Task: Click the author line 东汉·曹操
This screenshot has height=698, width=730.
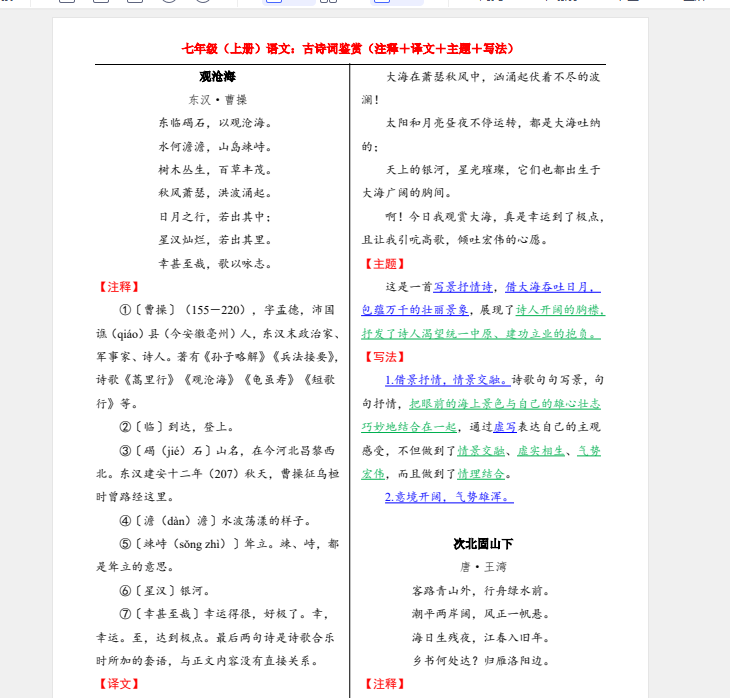Action: 217,100
